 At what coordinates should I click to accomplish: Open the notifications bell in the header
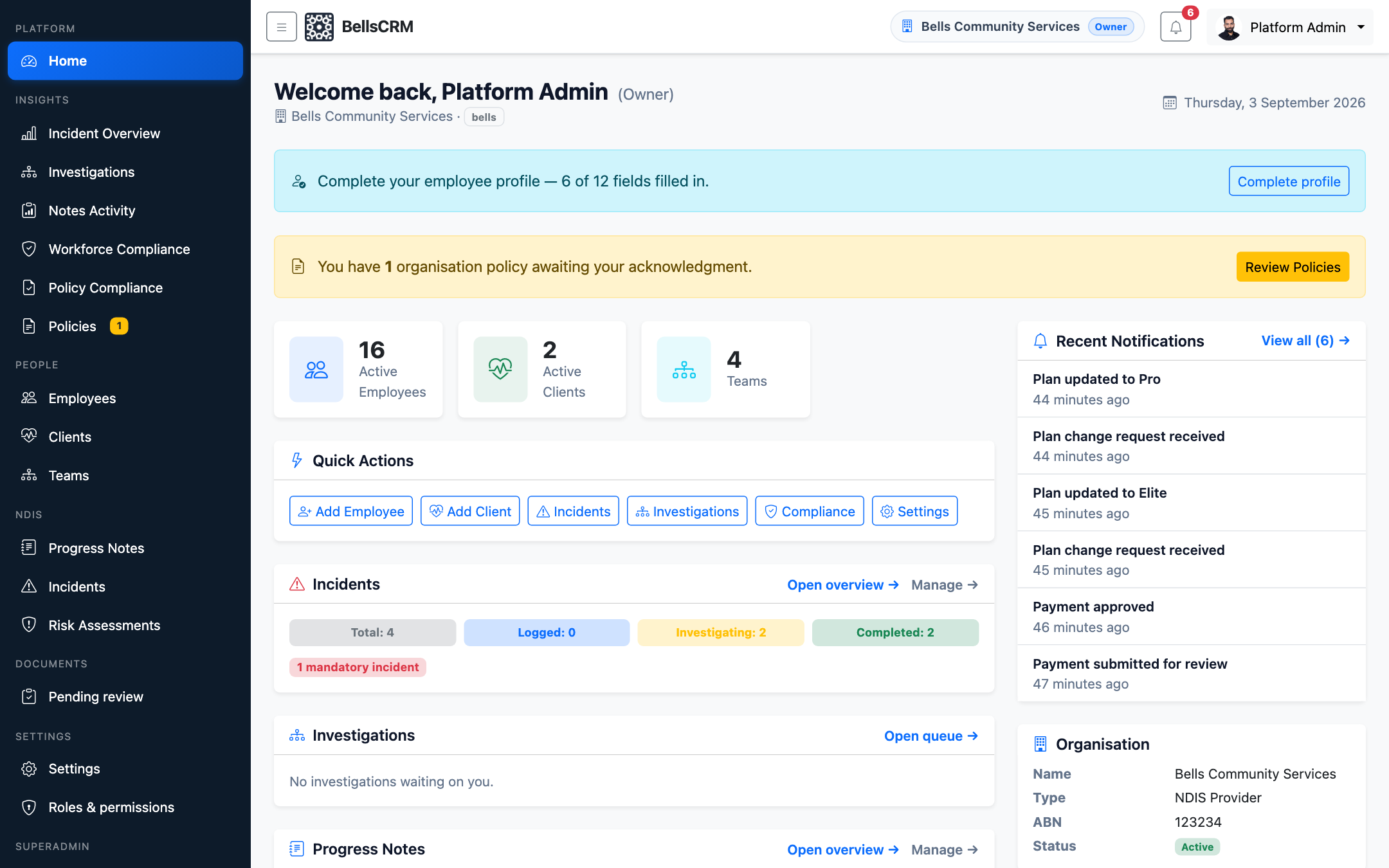click(x=1176, y=27)
